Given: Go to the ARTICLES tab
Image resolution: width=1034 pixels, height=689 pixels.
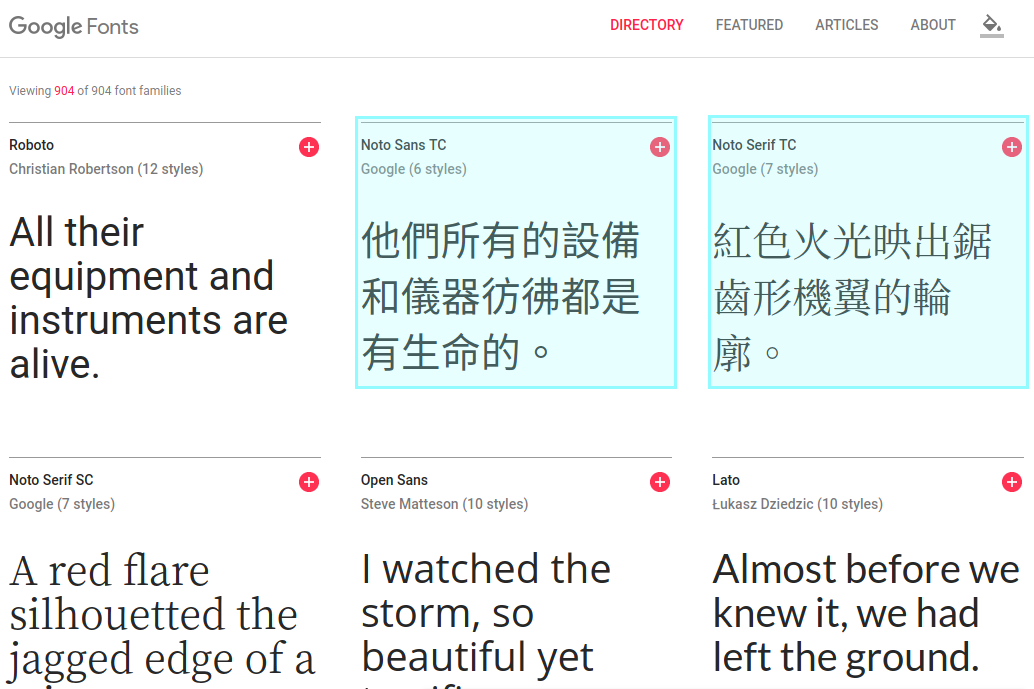Looking at the screenshot, I should (847, 25).
